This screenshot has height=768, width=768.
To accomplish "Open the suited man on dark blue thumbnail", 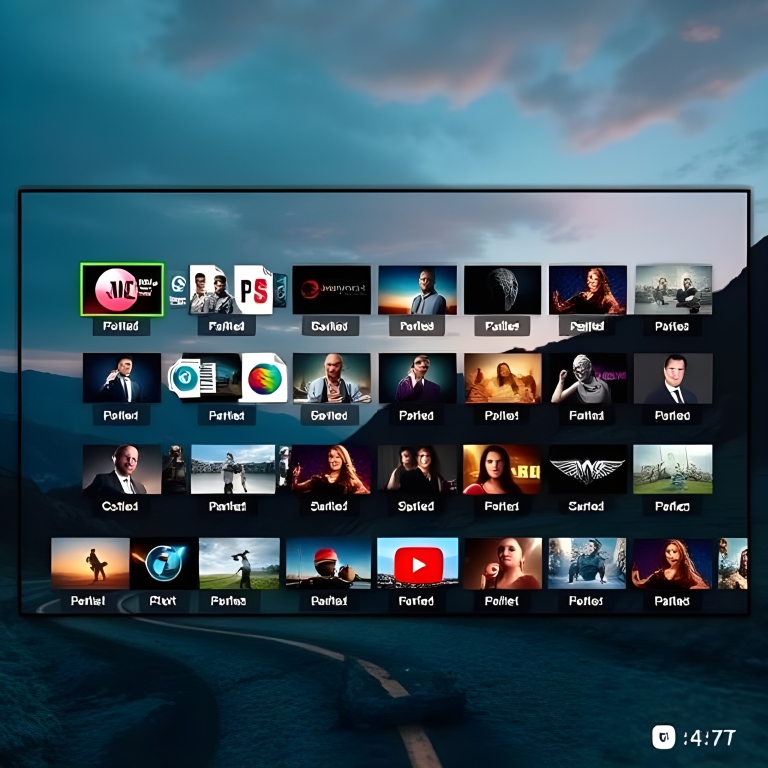I will [x=122, y=378].
